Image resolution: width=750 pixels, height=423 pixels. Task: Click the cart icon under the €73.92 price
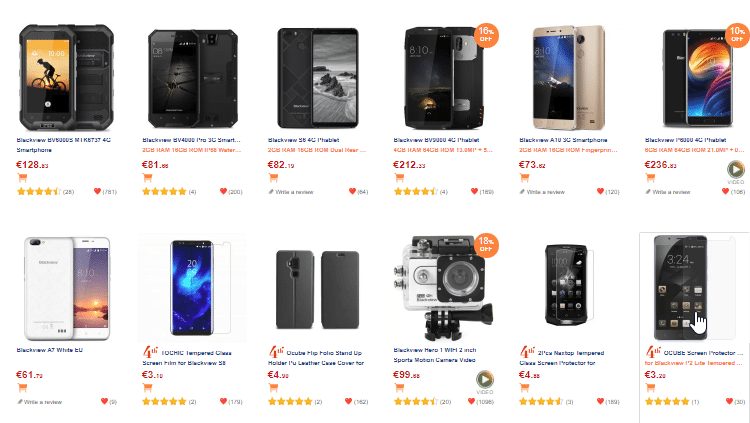click(x=525, y=178)
